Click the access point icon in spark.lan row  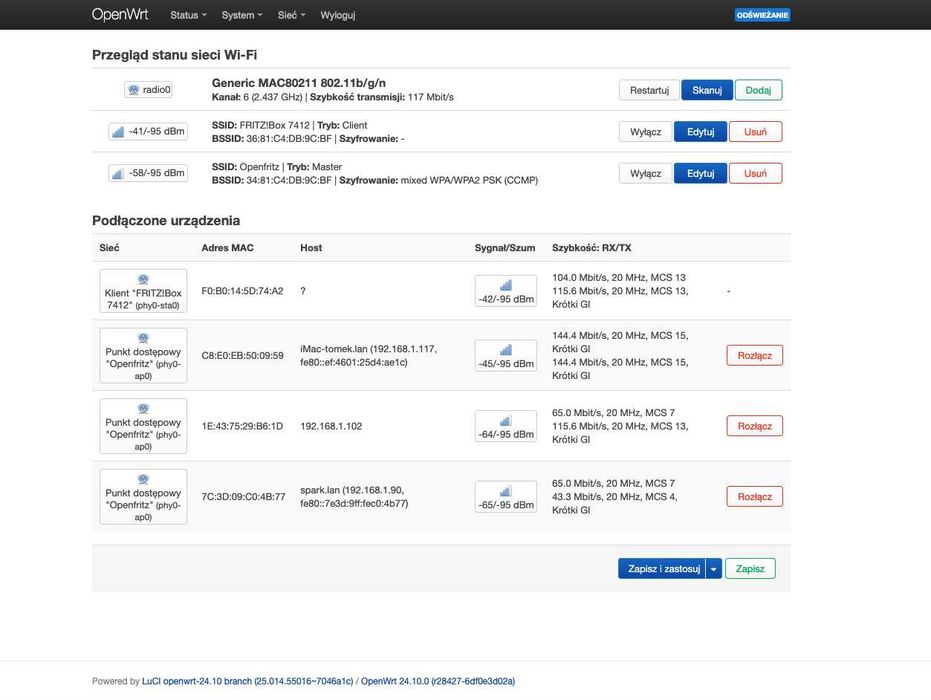143,479
